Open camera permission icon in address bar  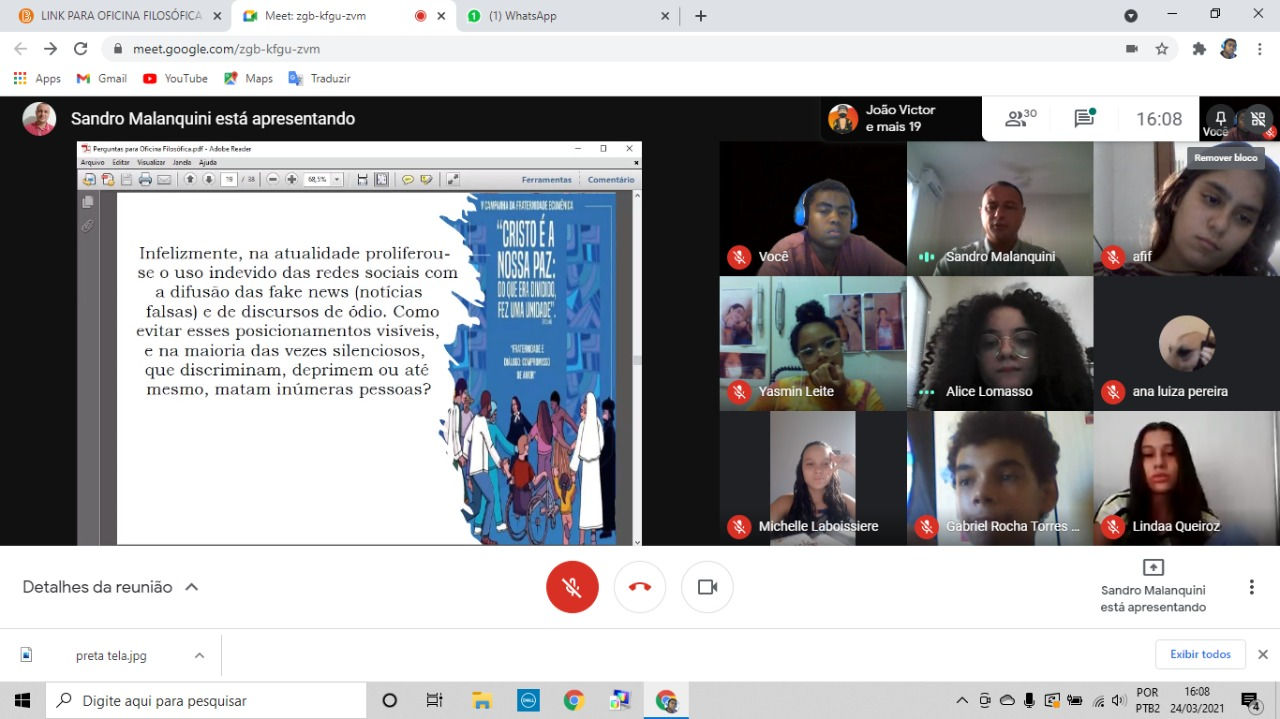1132,48
